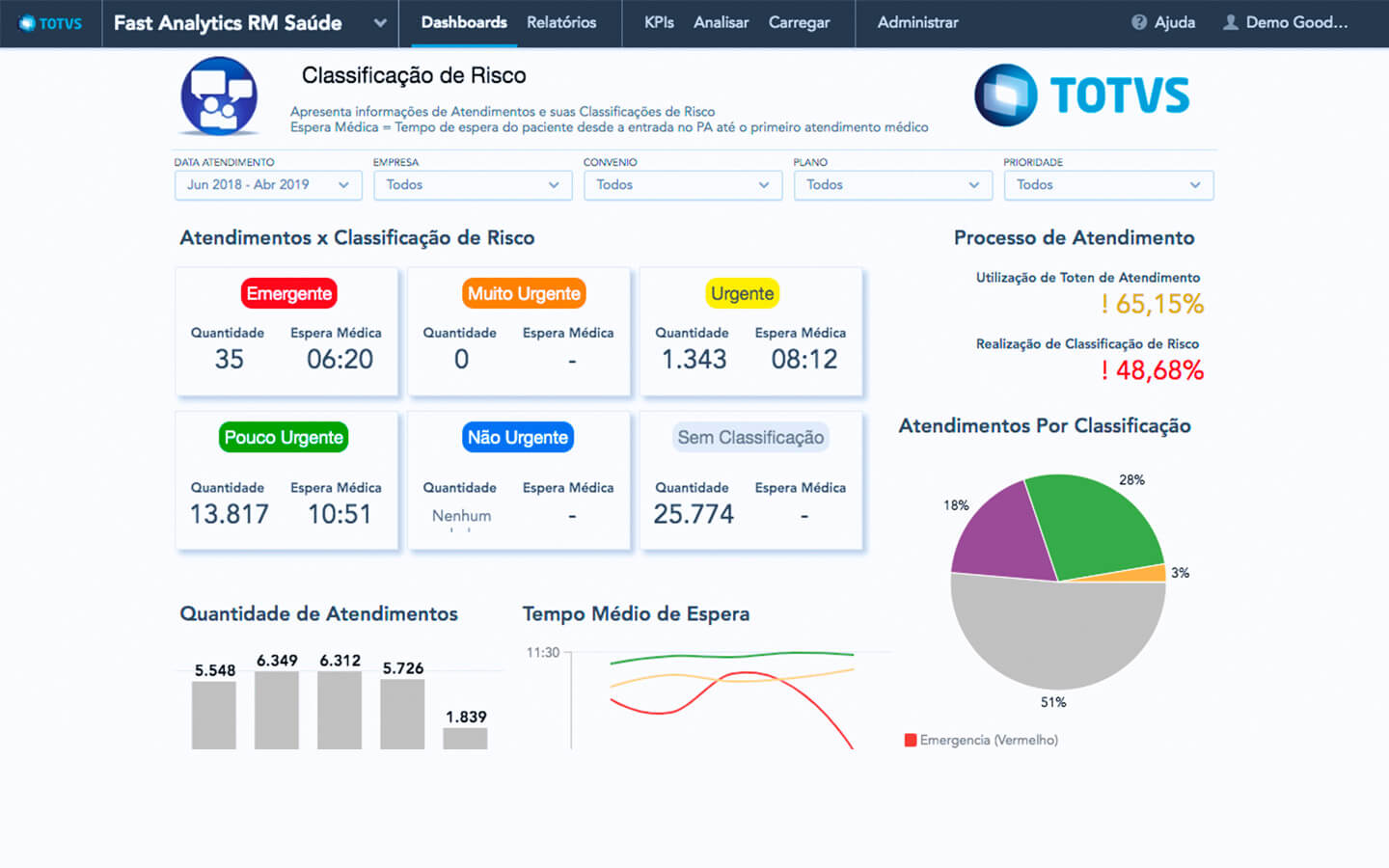Expand the Fast Analytics RM Saúde chevron
This screenshot has width=1389, height=868.
380,23
